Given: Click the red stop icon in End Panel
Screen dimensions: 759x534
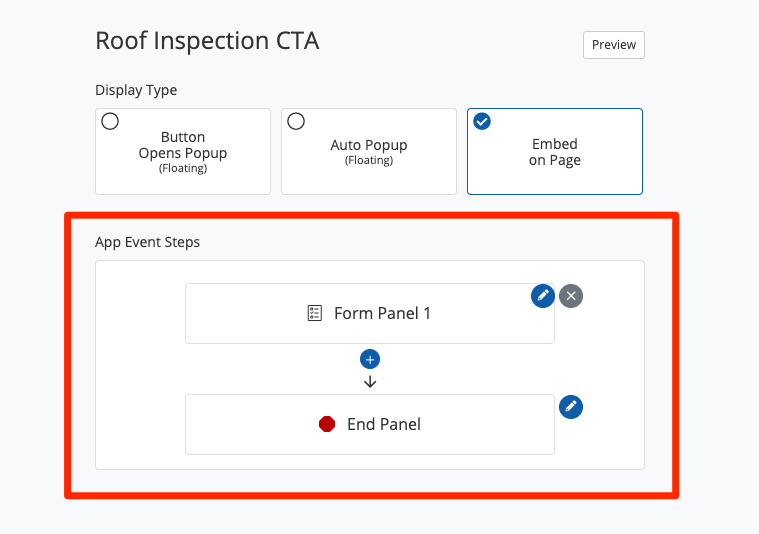Looking at the screenshot, I should 327,424.
